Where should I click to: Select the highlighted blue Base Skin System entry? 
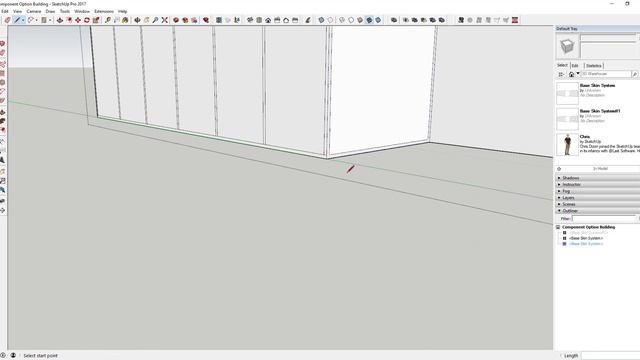586,244
